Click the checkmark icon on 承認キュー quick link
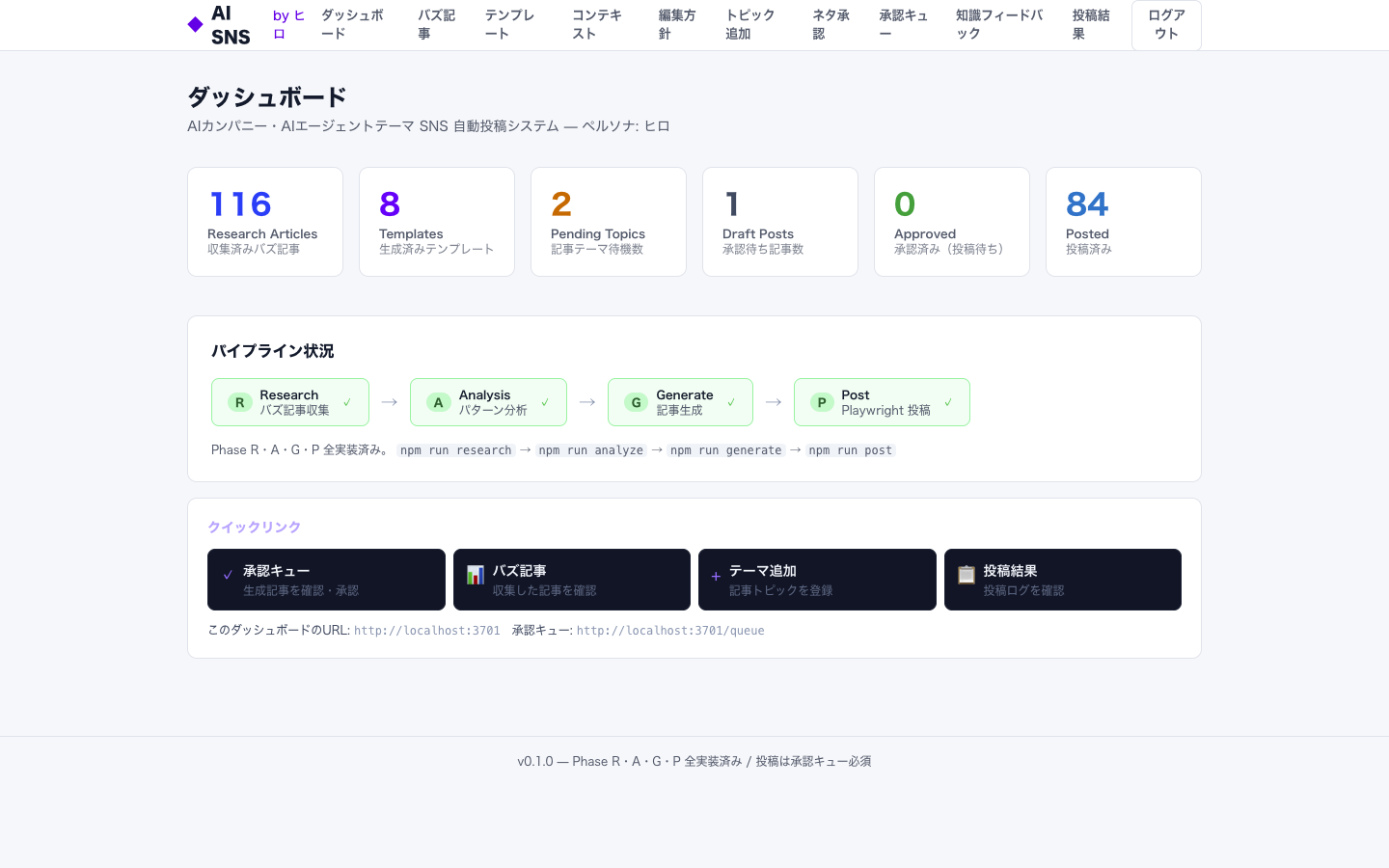Image resolution: width=1389 pixels, height=868 pixels. pyautogui.click(x=228, y=575)
